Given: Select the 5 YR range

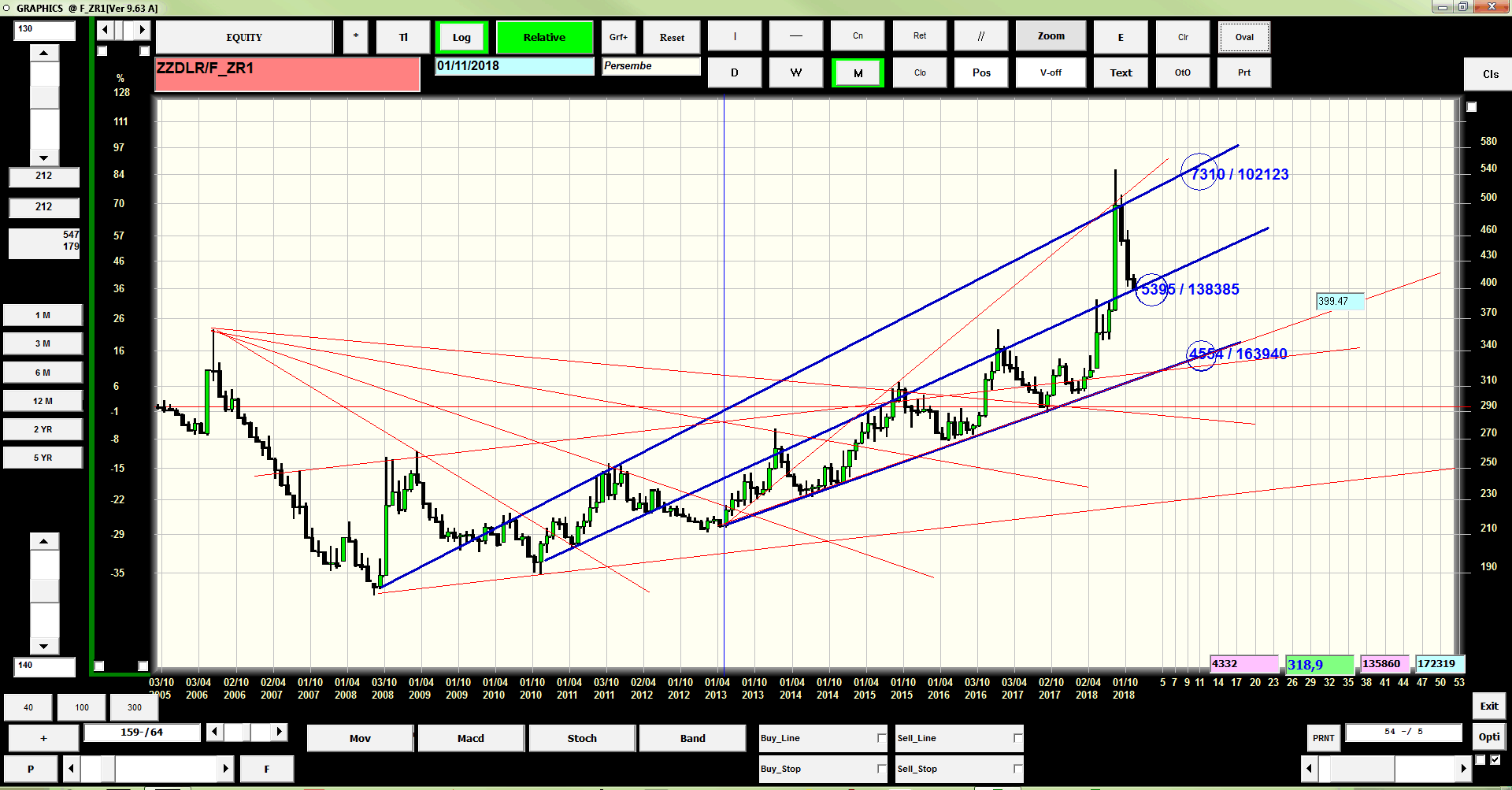Looking at the screenshot, I should (x=43, y=458).
